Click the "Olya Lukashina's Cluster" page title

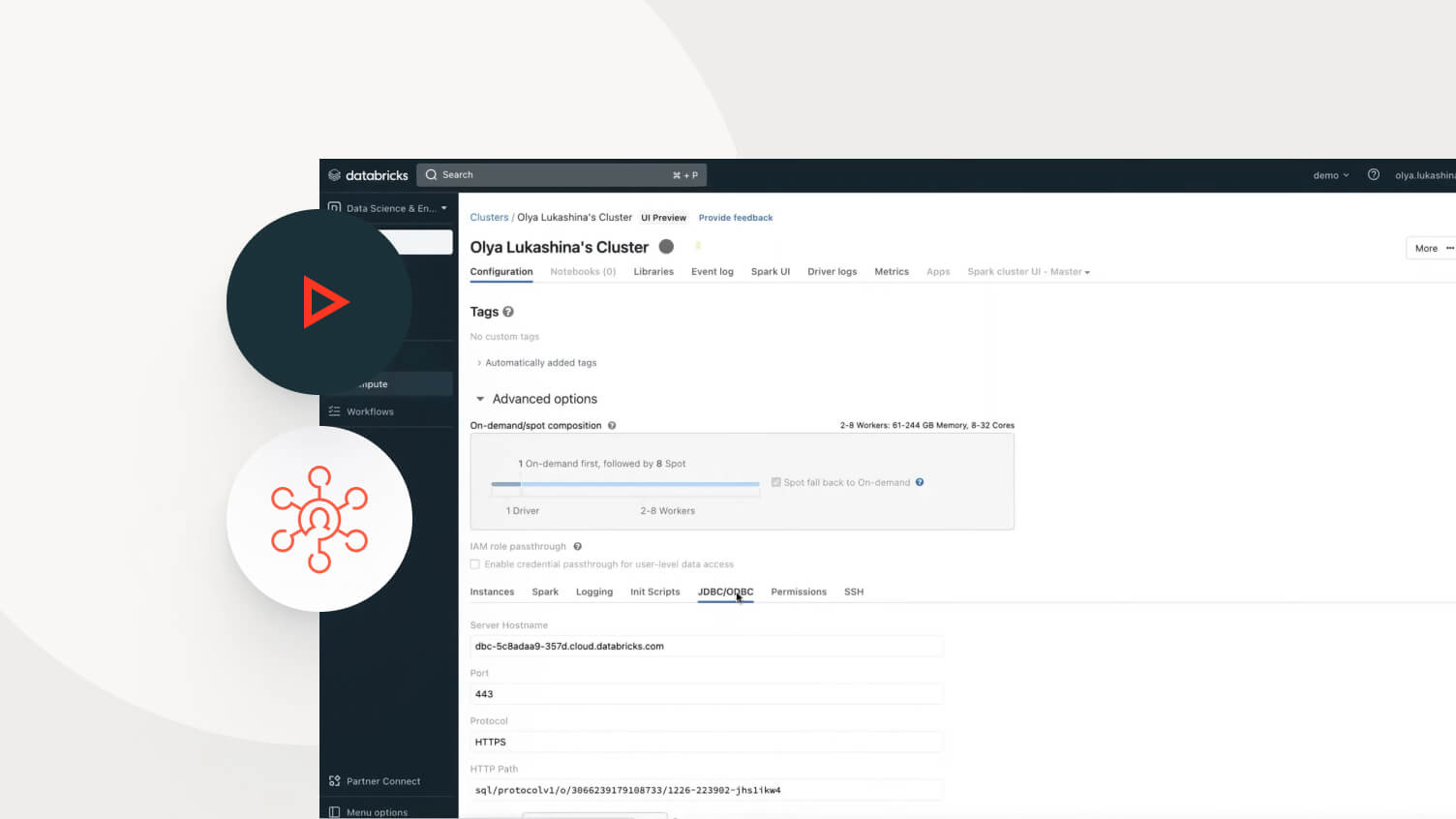tap(560, 247)
